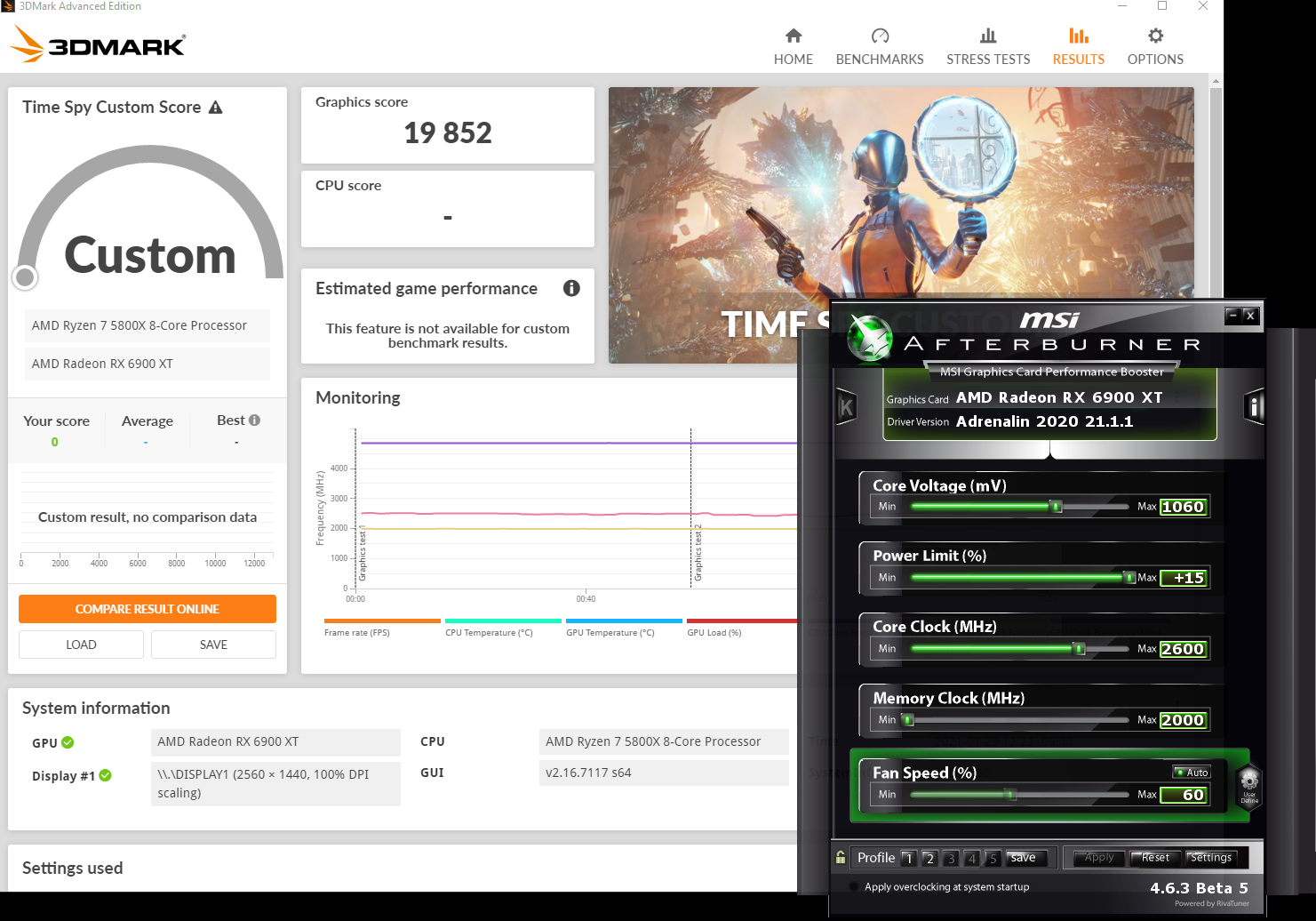
Task: Click COMPARE RESULT ONLINE
Action: point(147,609)
